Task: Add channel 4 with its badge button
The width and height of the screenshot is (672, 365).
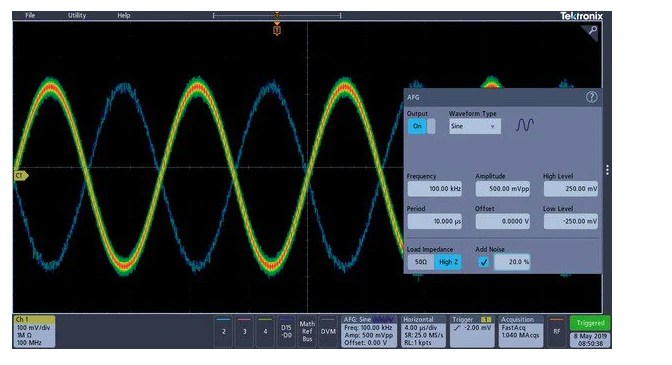Action: tap(265, 331)
